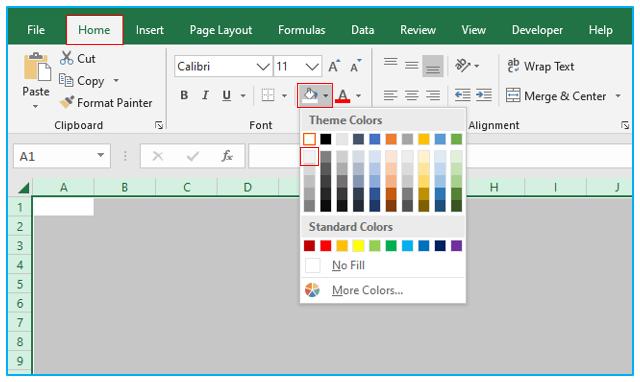Click the Insert Function fx icon
Viewport: 640px width, 382px height.
(x=227, y=156)
